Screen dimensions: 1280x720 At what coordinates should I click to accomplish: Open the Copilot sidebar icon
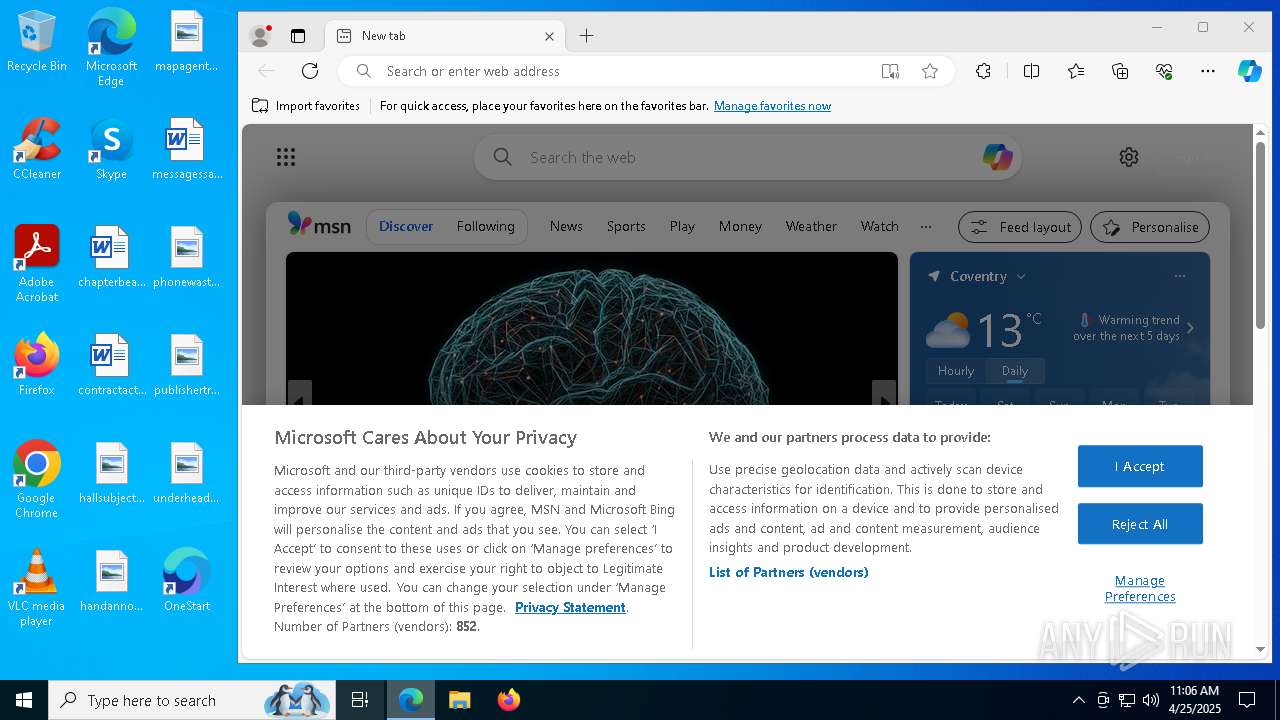click(1250, 71)
